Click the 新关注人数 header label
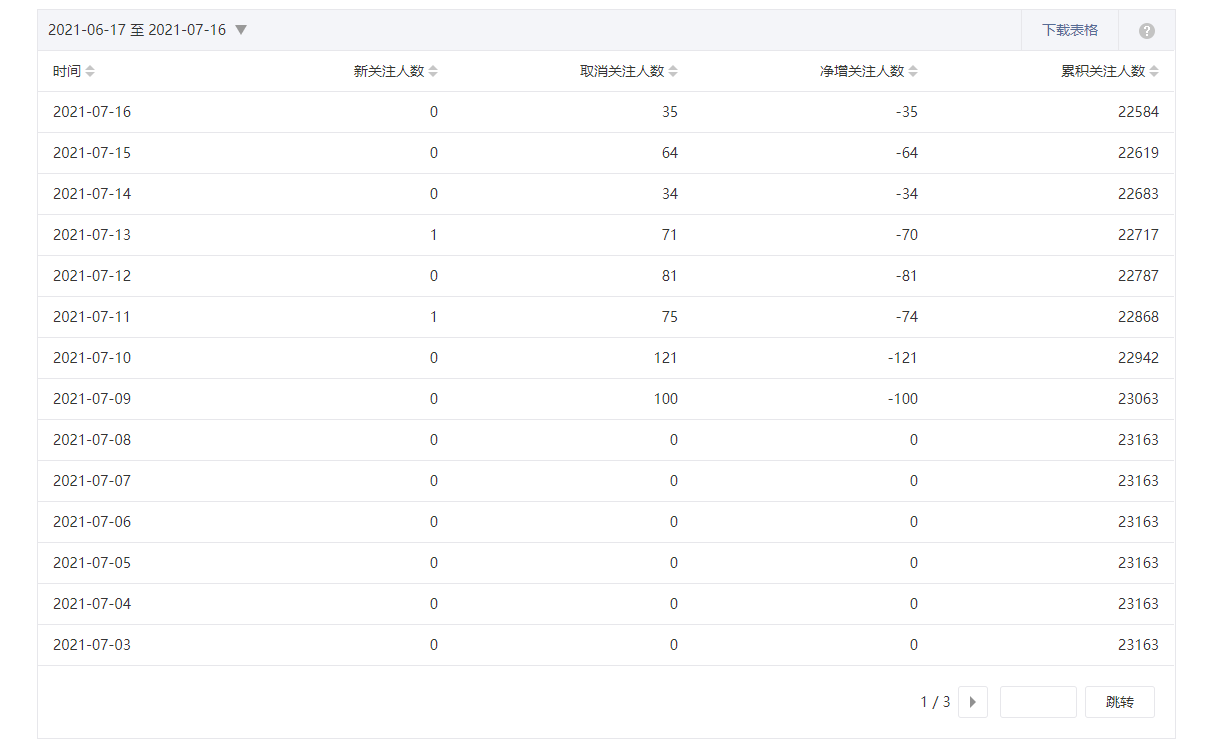Screen dimensions: 1214x740 [389, 72]
